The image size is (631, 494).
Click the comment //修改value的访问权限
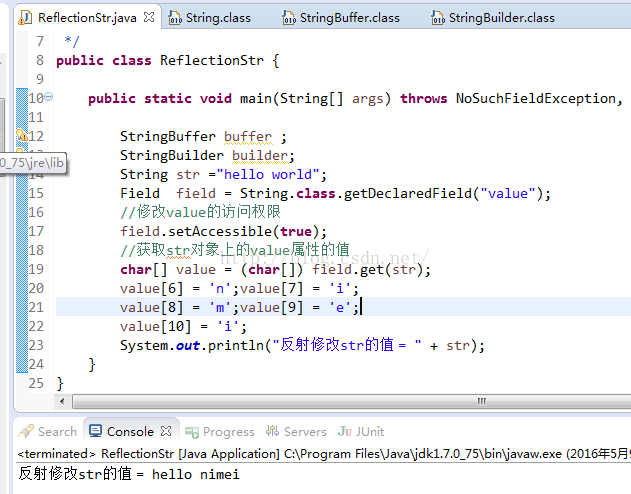point(200,212)
